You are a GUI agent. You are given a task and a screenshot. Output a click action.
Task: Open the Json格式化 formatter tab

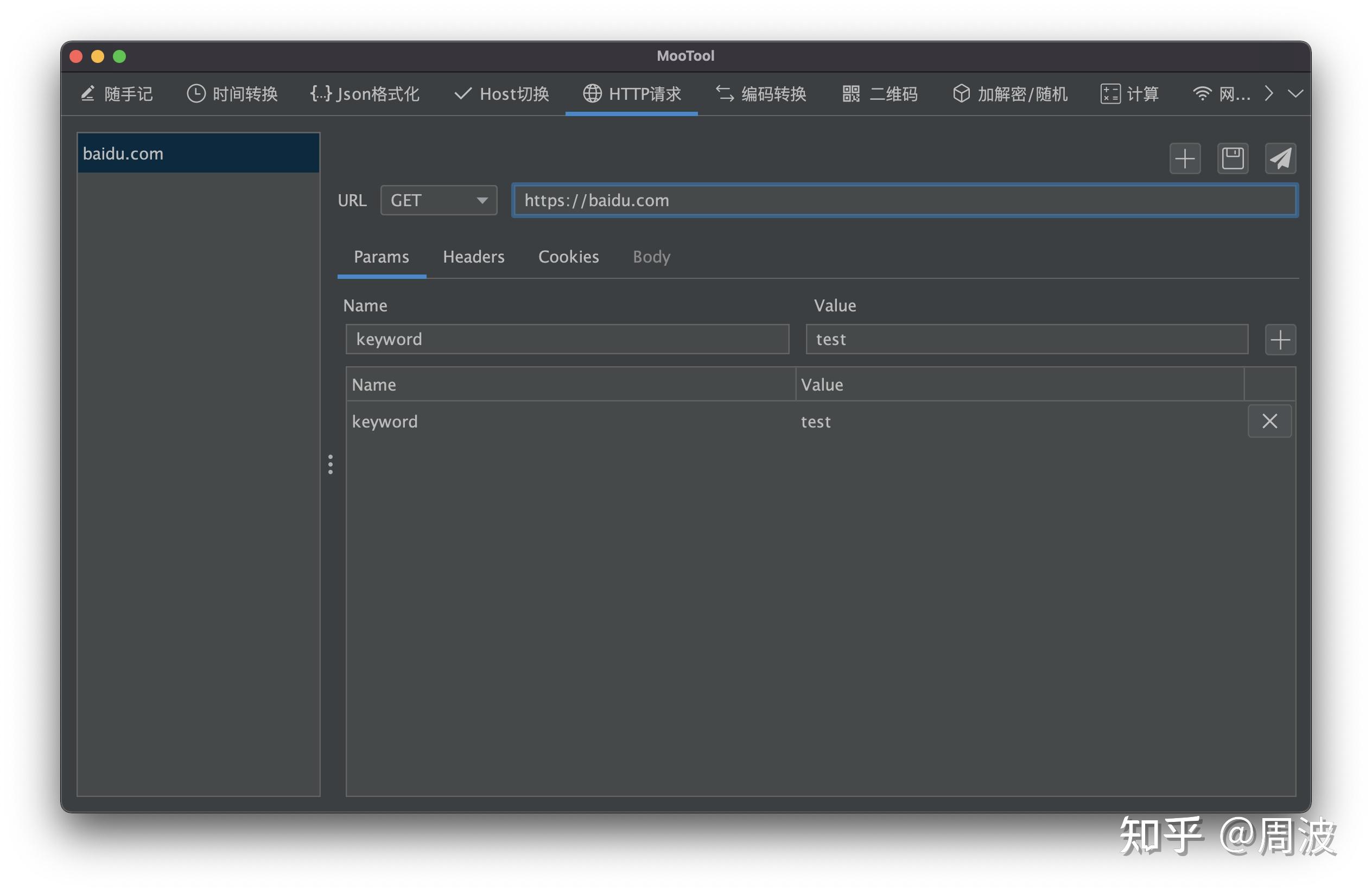[365, 94]
